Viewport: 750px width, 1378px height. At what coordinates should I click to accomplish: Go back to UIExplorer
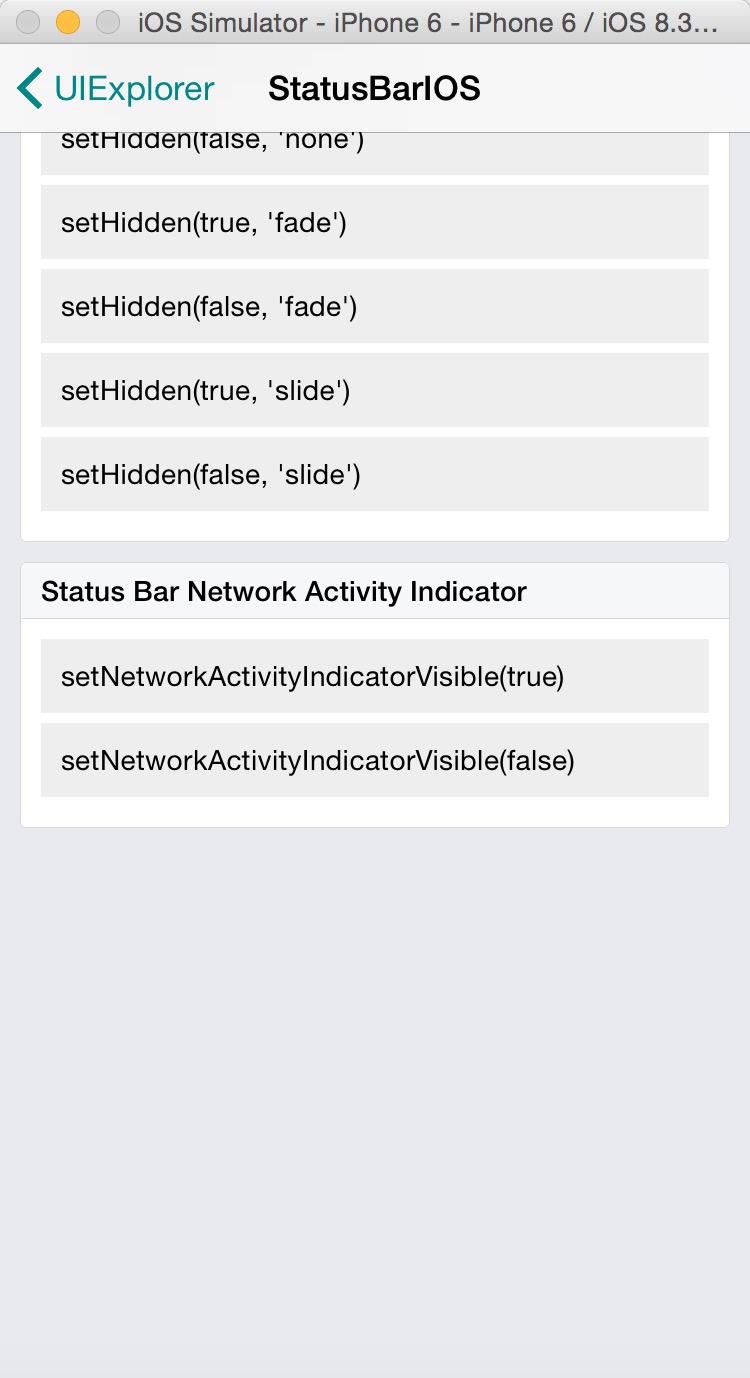116,89
